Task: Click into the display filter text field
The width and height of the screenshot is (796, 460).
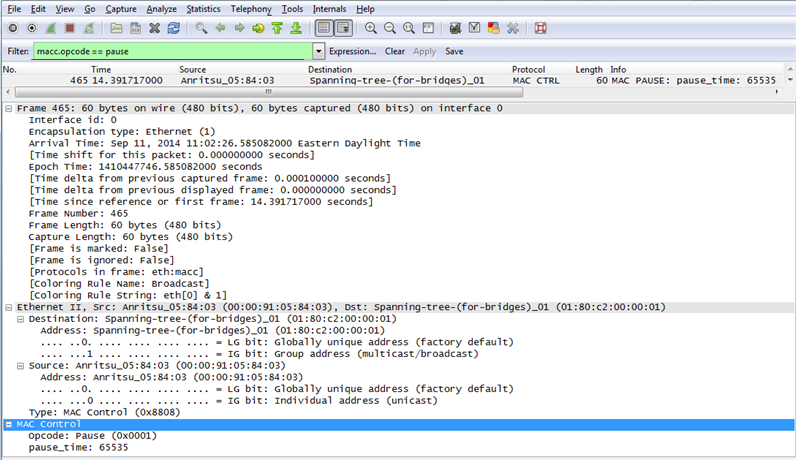Action: click(x=170, y=51)
